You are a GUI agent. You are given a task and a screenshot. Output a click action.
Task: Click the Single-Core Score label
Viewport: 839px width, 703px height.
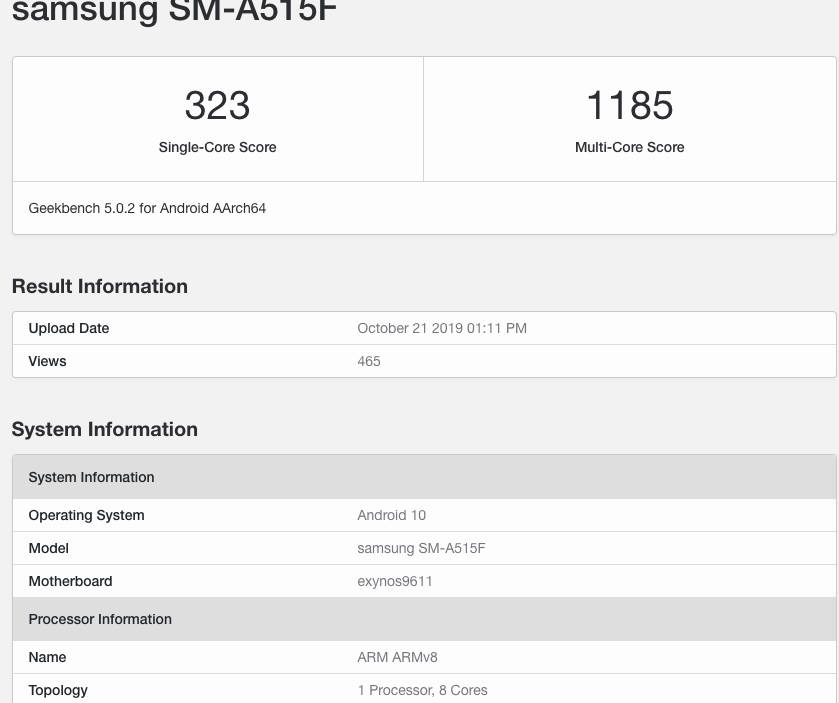click(217, 147)
